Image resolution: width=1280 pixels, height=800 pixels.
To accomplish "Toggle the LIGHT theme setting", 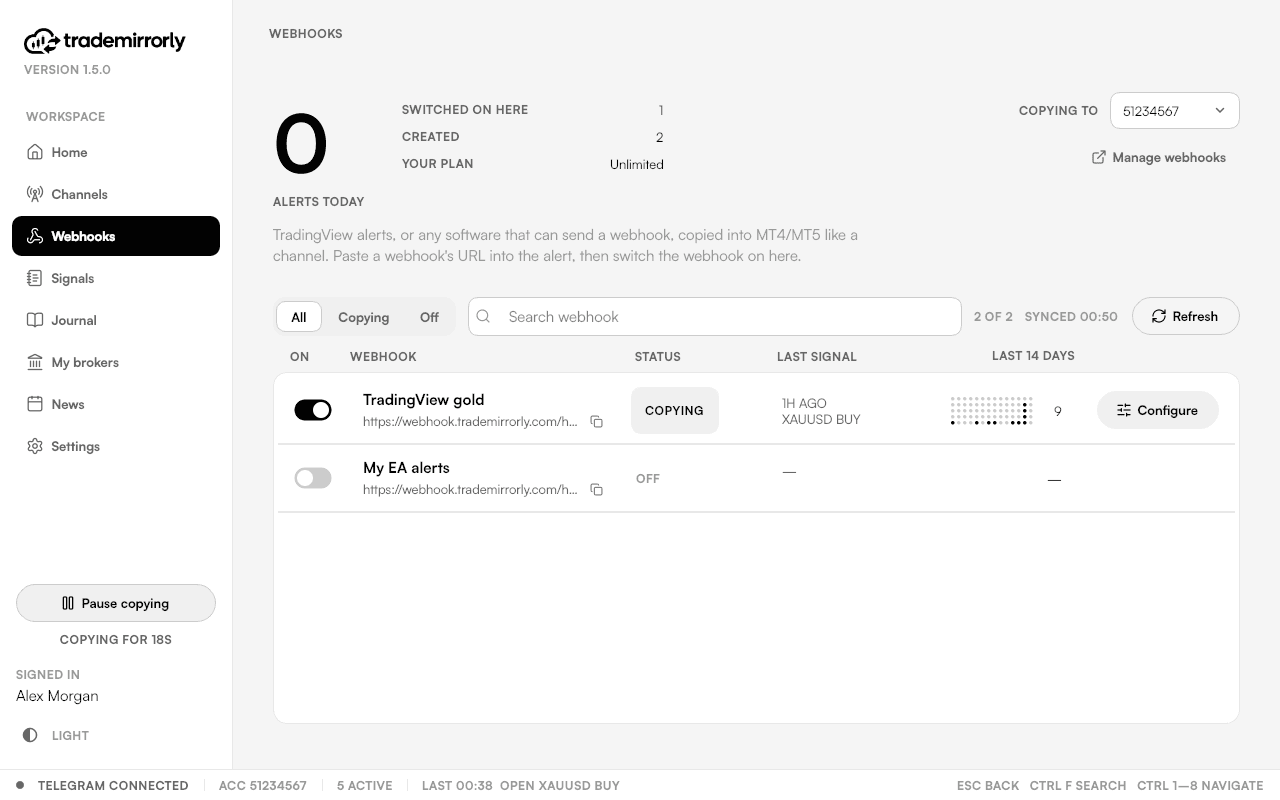I will click(x=57, y=735).
